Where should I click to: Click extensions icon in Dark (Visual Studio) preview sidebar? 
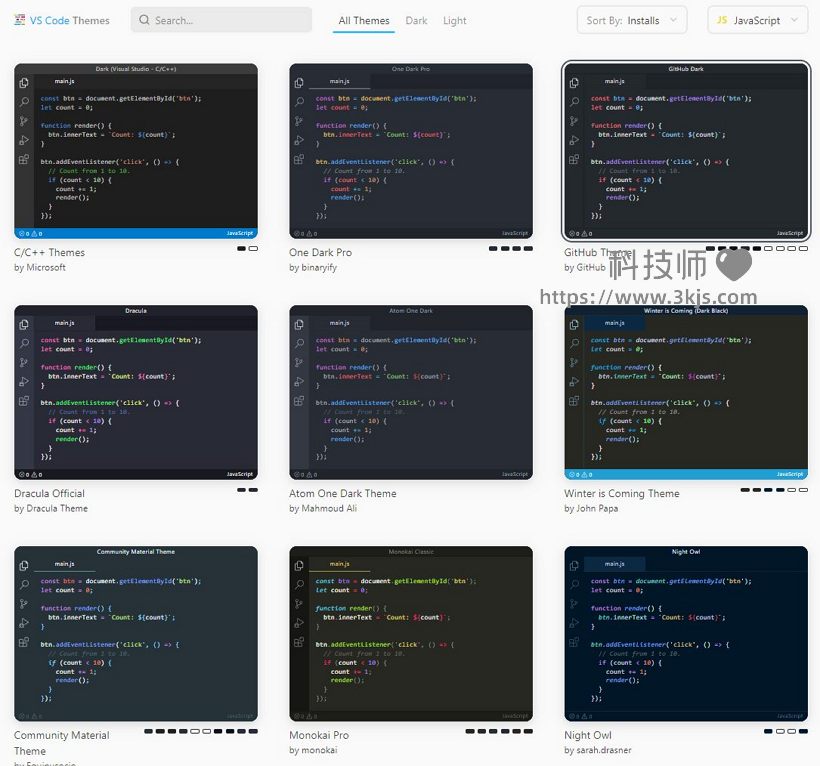pos(24,159)
